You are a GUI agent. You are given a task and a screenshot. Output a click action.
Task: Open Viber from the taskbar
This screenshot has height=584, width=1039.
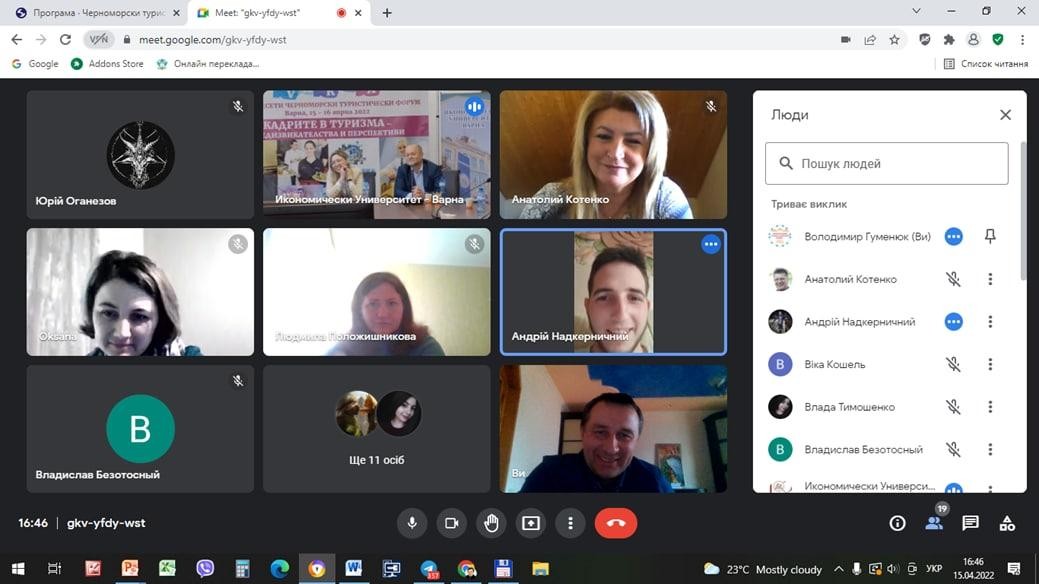point(205,568)
